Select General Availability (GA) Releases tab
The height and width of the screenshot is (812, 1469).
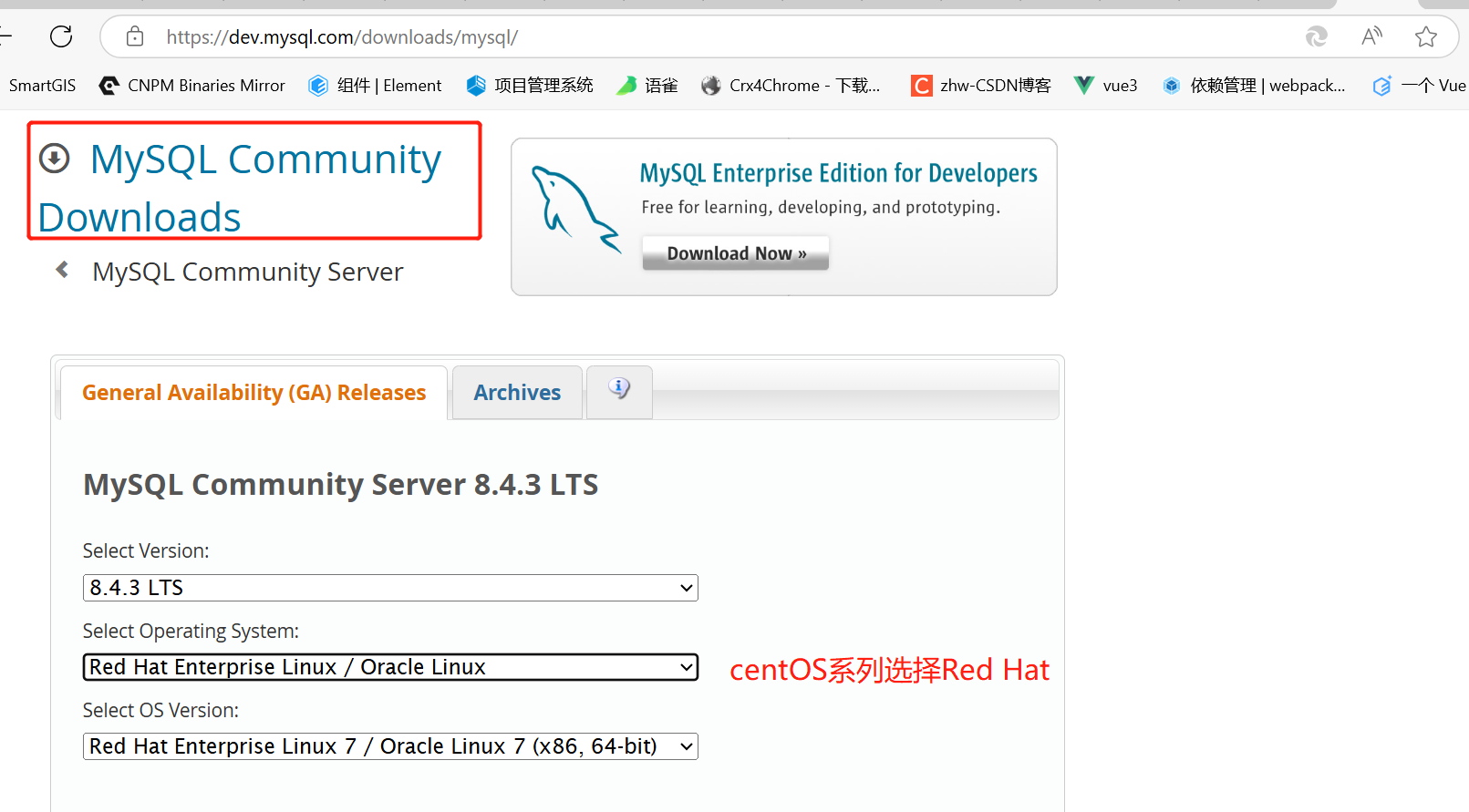253,393
